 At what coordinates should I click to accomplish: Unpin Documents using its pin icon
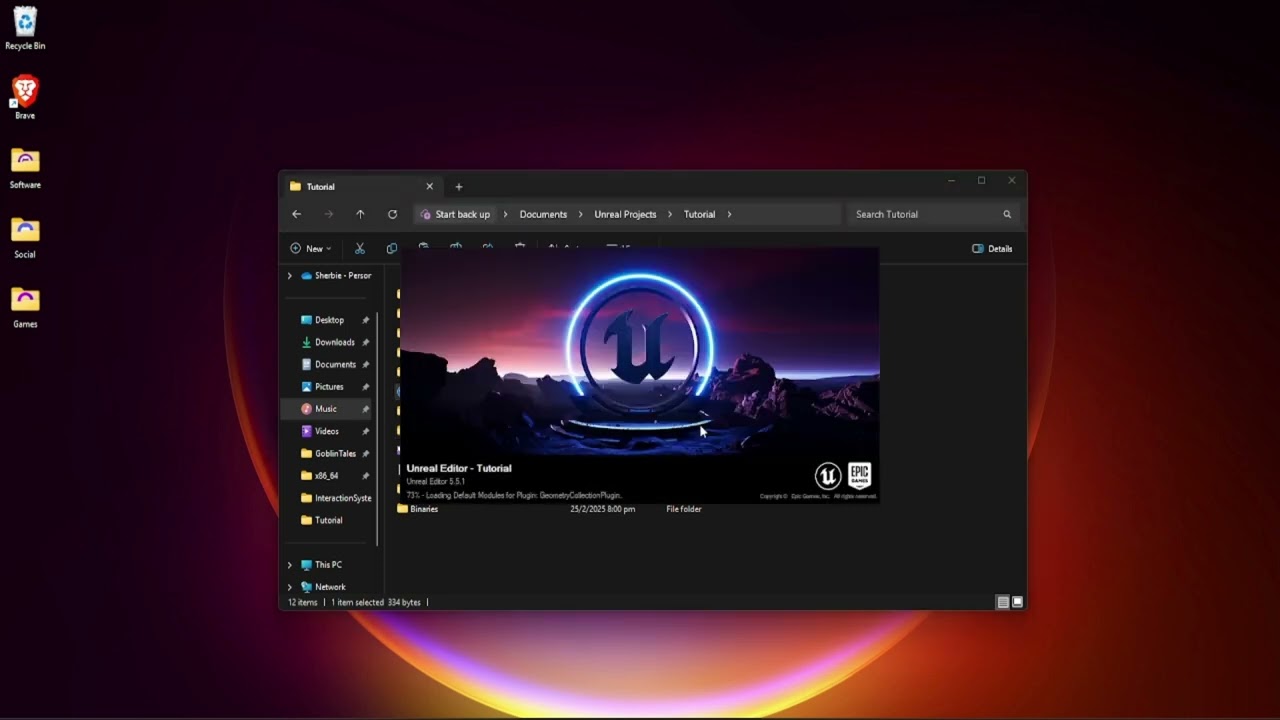click(x=365, y=364)
